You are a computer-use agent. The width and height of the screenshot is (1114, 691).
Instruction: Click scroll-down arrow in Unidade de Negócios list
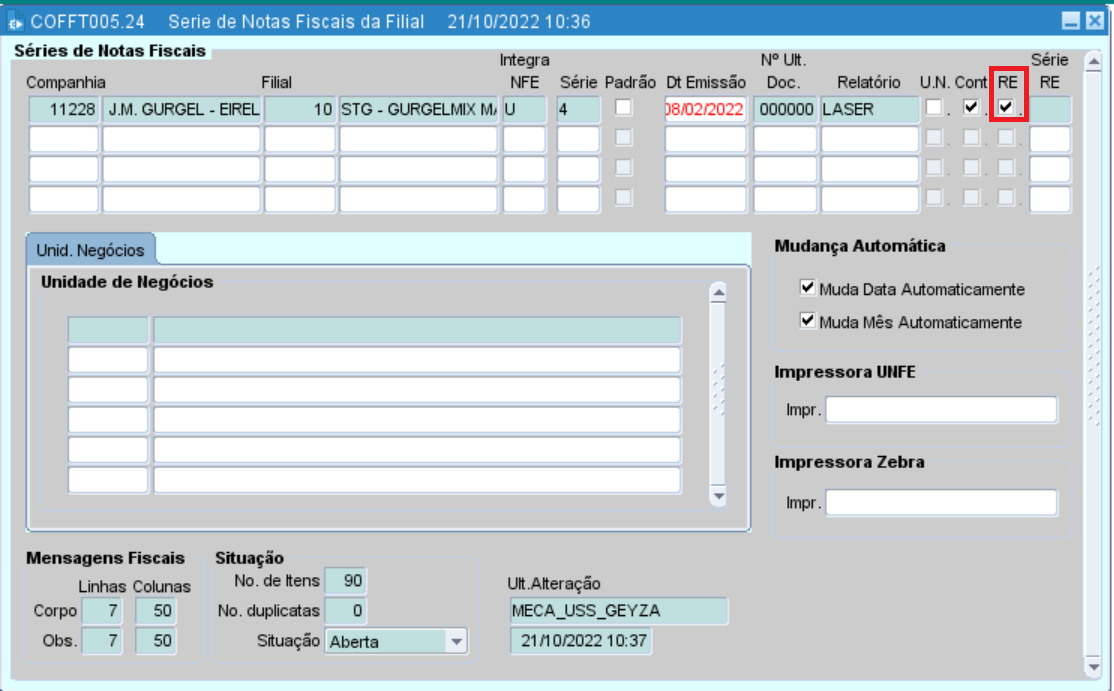click(718, 496)
